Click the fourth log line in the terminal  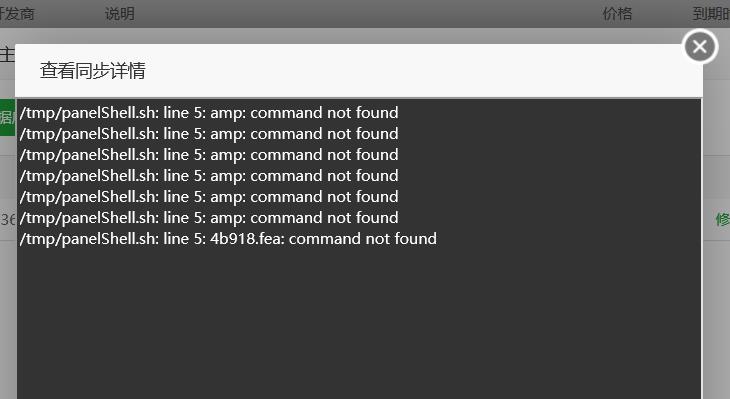pyautogui.click(x=209, y=176)
